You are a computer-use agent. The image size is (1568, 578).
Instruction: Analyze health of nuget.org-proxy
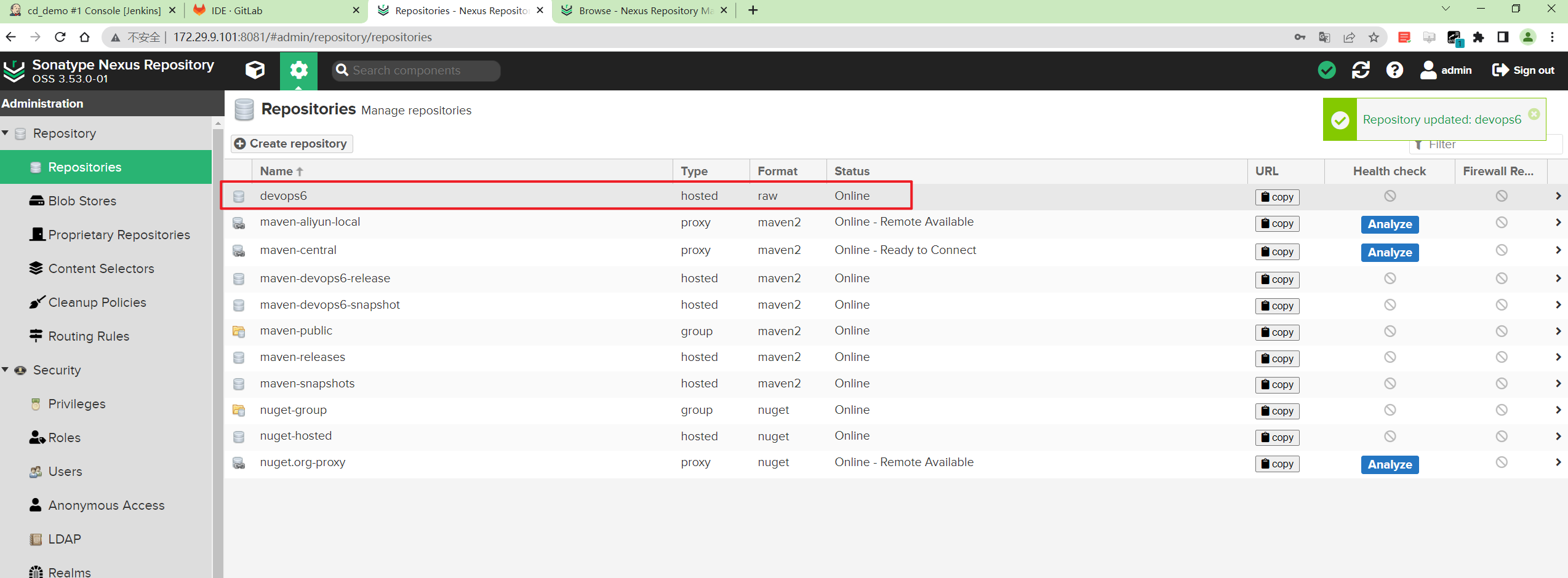point(1390,465)
